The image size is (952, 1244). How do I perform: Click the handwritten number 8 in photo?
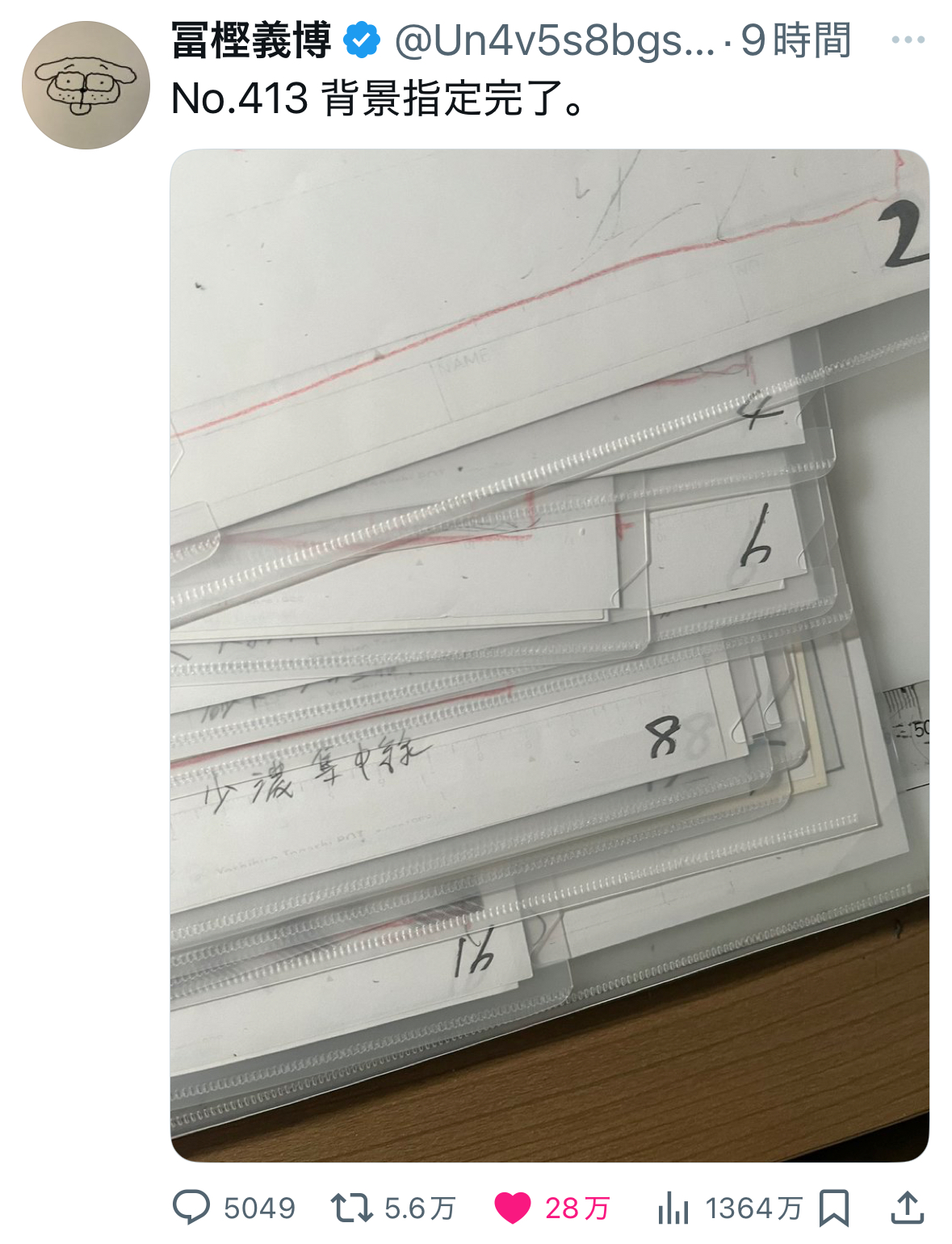pyautogui.click(x=664, y=737)
